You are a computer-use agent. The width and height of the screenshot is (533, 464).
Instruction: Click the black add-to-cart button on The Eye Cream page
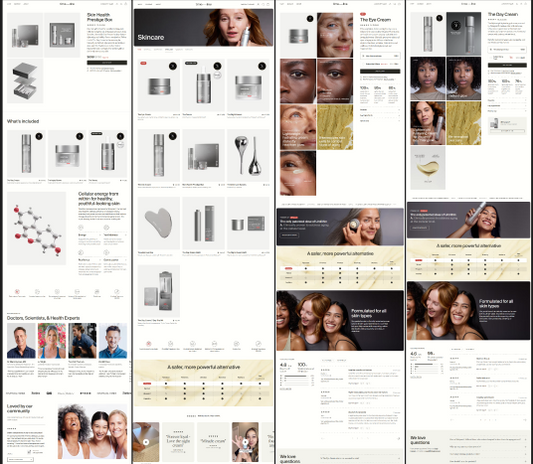pyautogui.click(x=380, y=71)
